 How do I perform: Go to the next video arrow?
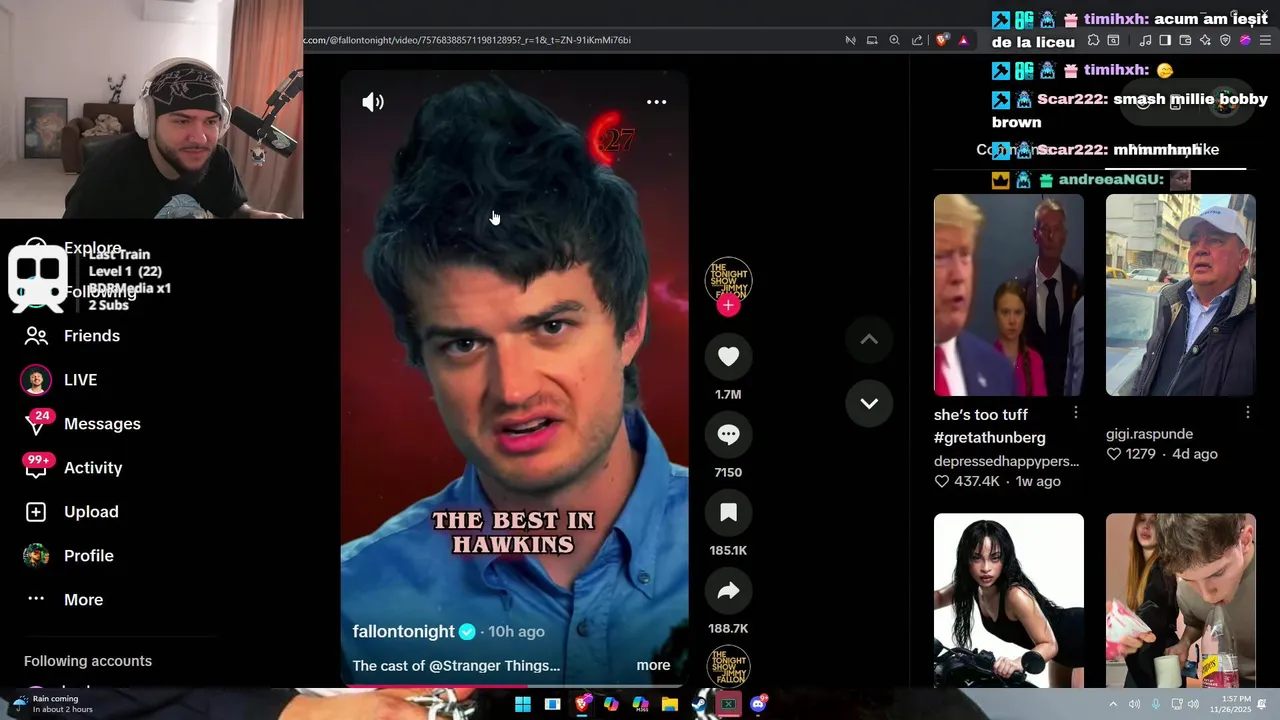(869, 404)
